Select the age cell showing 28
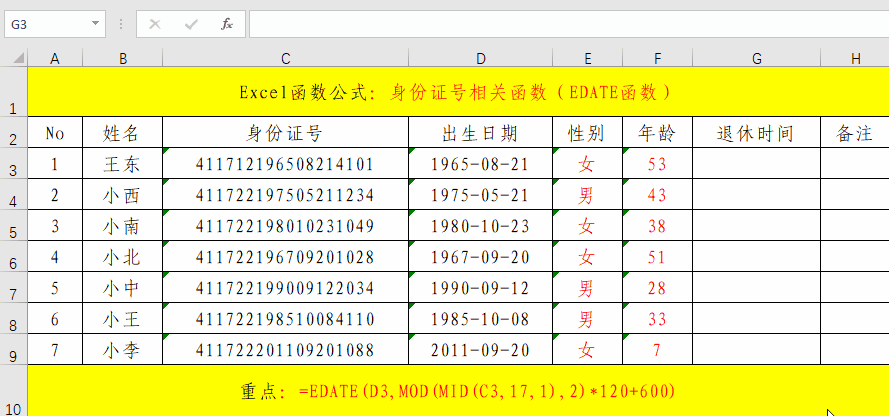Image resolution: width=889 pixels, height=416 pixels. coord(657,287)
